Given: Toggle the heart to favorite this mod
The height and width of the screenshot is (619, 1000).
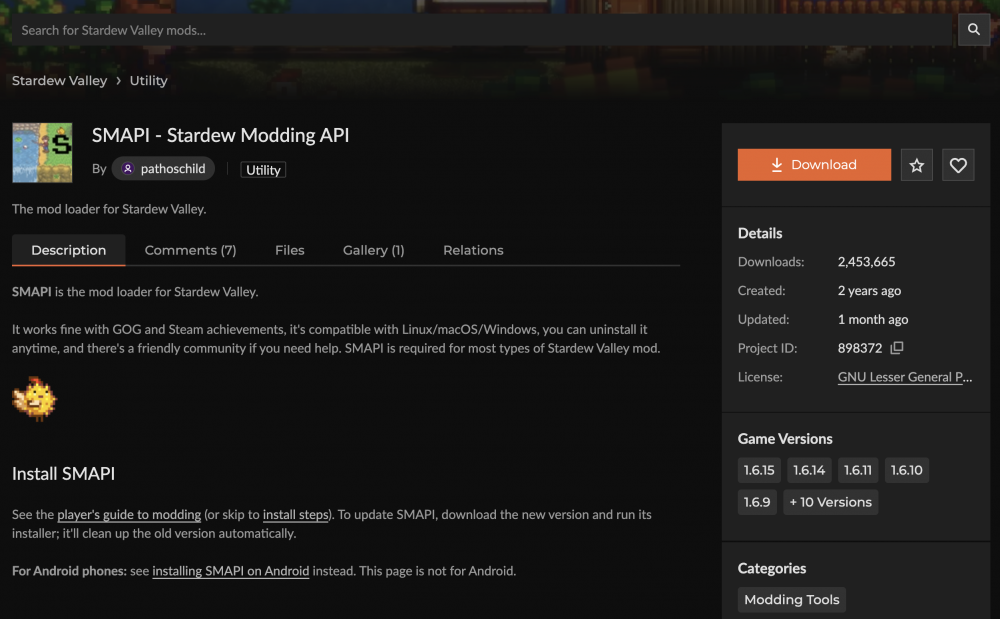Looking at the screenshot, I should (957, 164).
